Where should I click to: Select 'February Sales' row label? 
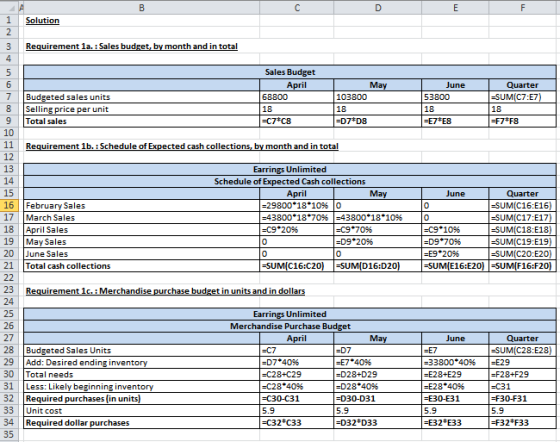(141, 205)
